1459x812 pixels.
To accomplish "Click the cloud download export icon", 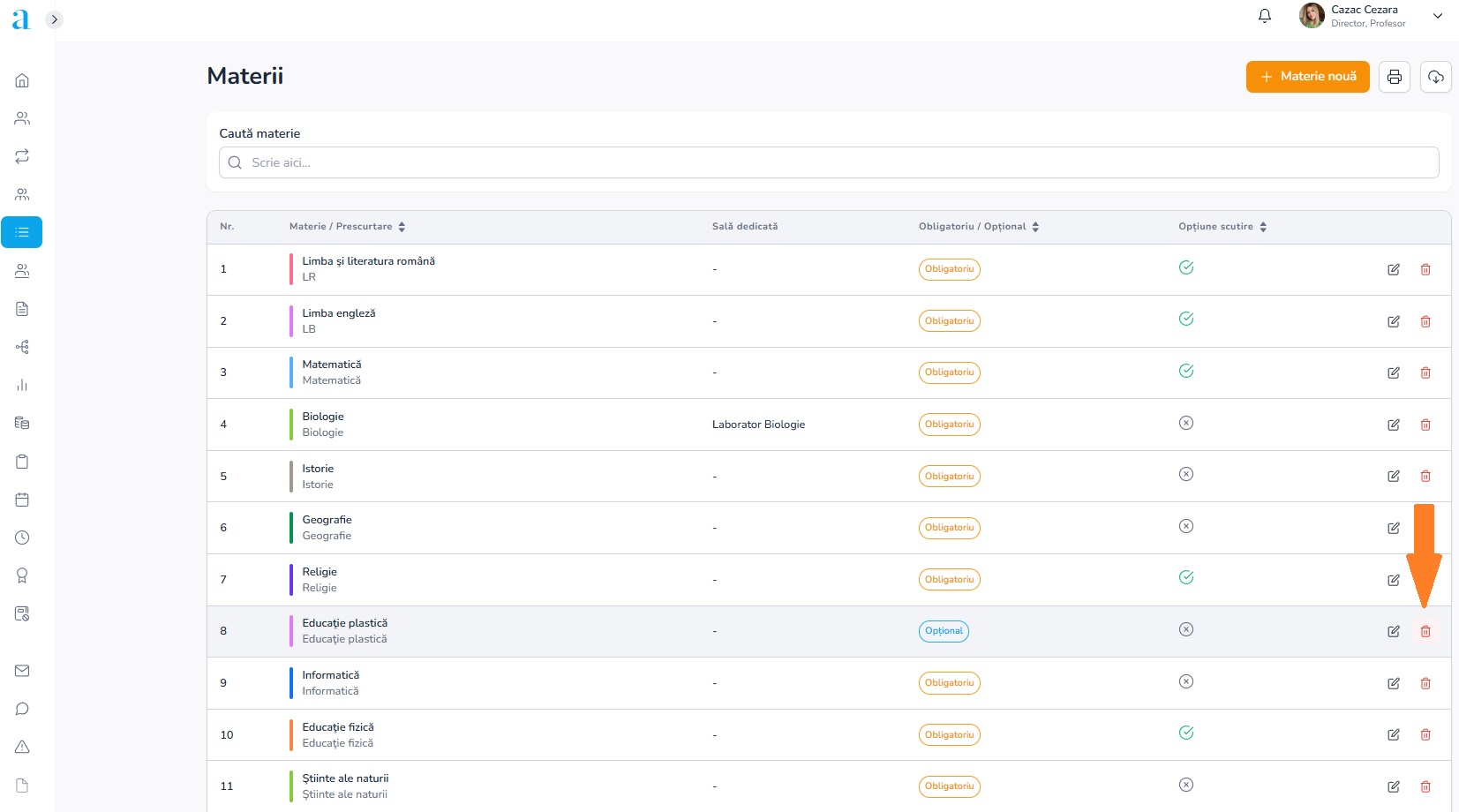I will (x=1435, y=77).
